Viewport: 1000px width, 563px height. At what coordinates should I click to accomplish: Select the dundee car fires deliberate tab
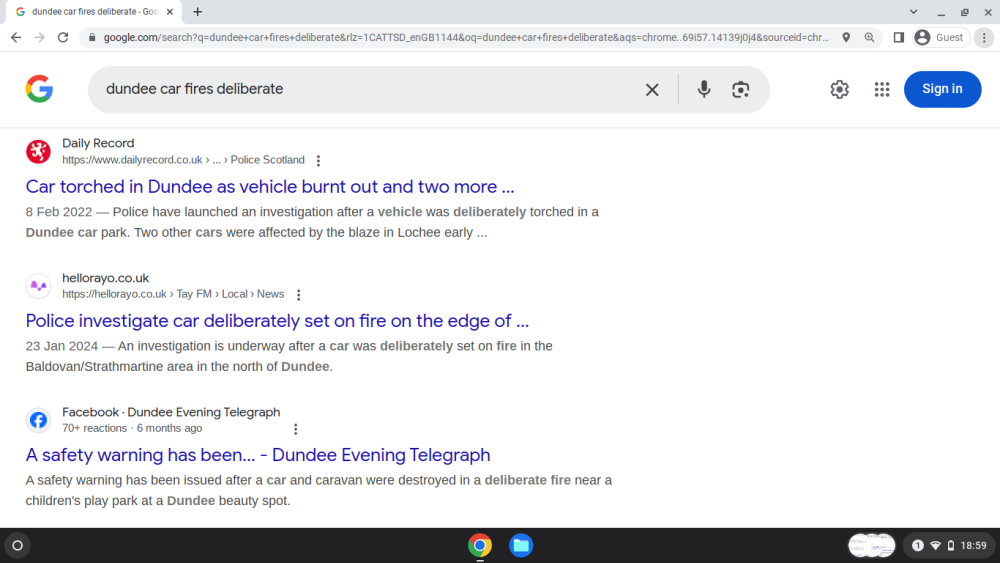click(95, 11)
